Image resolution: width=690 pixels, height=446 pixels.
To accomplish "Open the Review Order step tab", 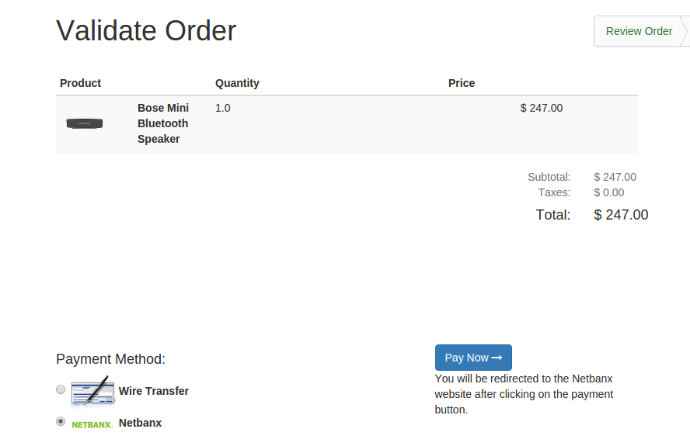I will [639, 31].
